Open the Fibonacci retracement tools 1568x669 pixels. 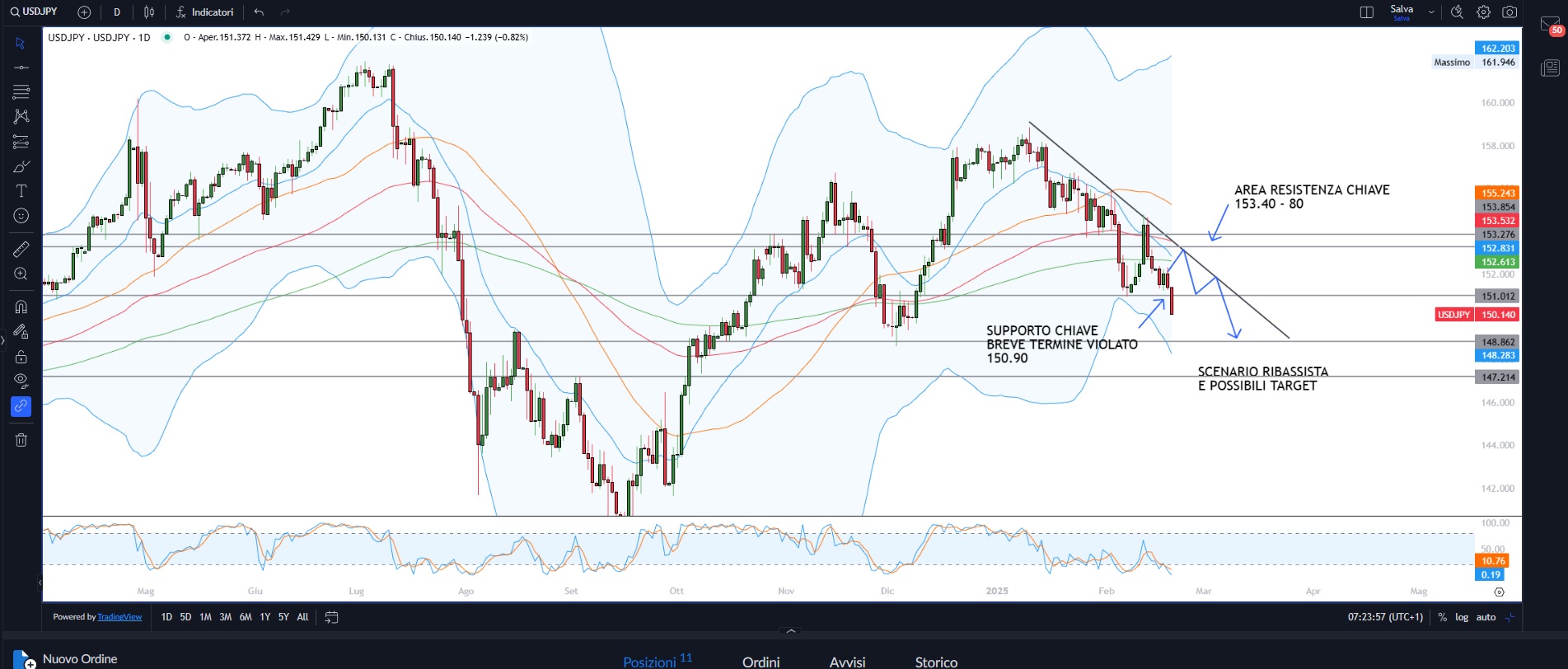[21, 91]
